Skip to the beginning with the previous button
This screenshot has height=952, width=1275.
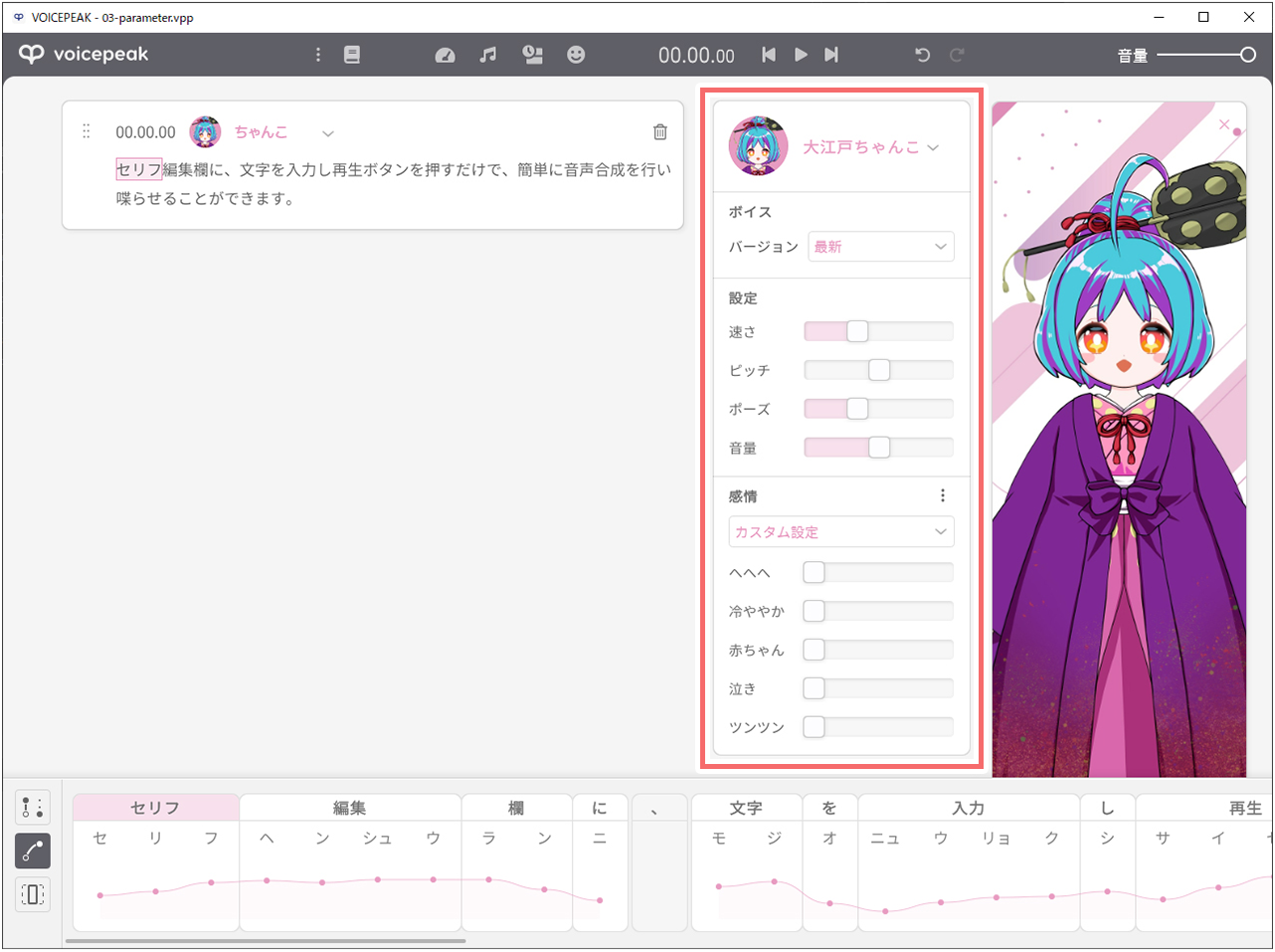pyautogui.click(x=769, y=55)
